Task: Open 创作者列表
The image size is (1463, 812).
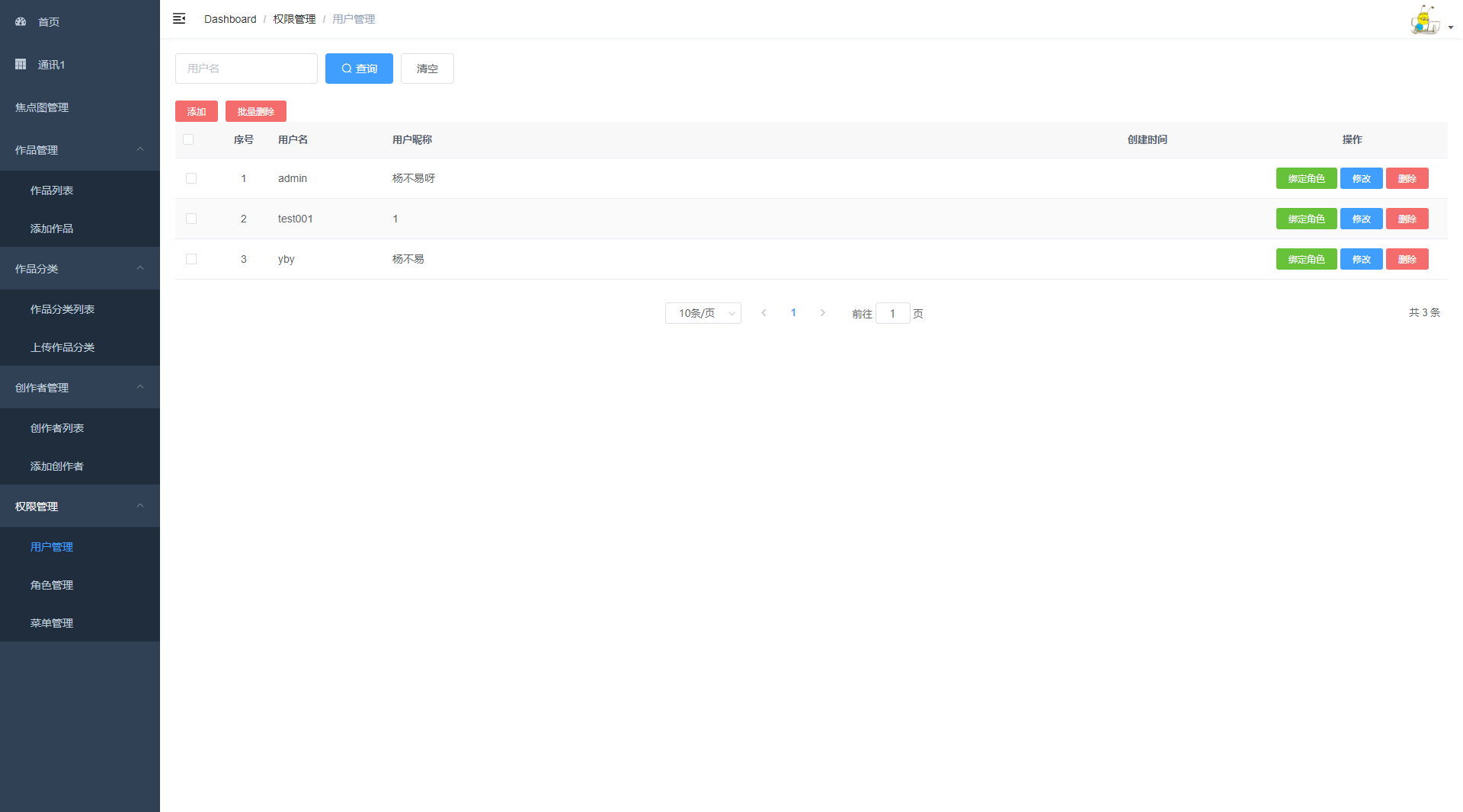Action: (x=80, y=427)
